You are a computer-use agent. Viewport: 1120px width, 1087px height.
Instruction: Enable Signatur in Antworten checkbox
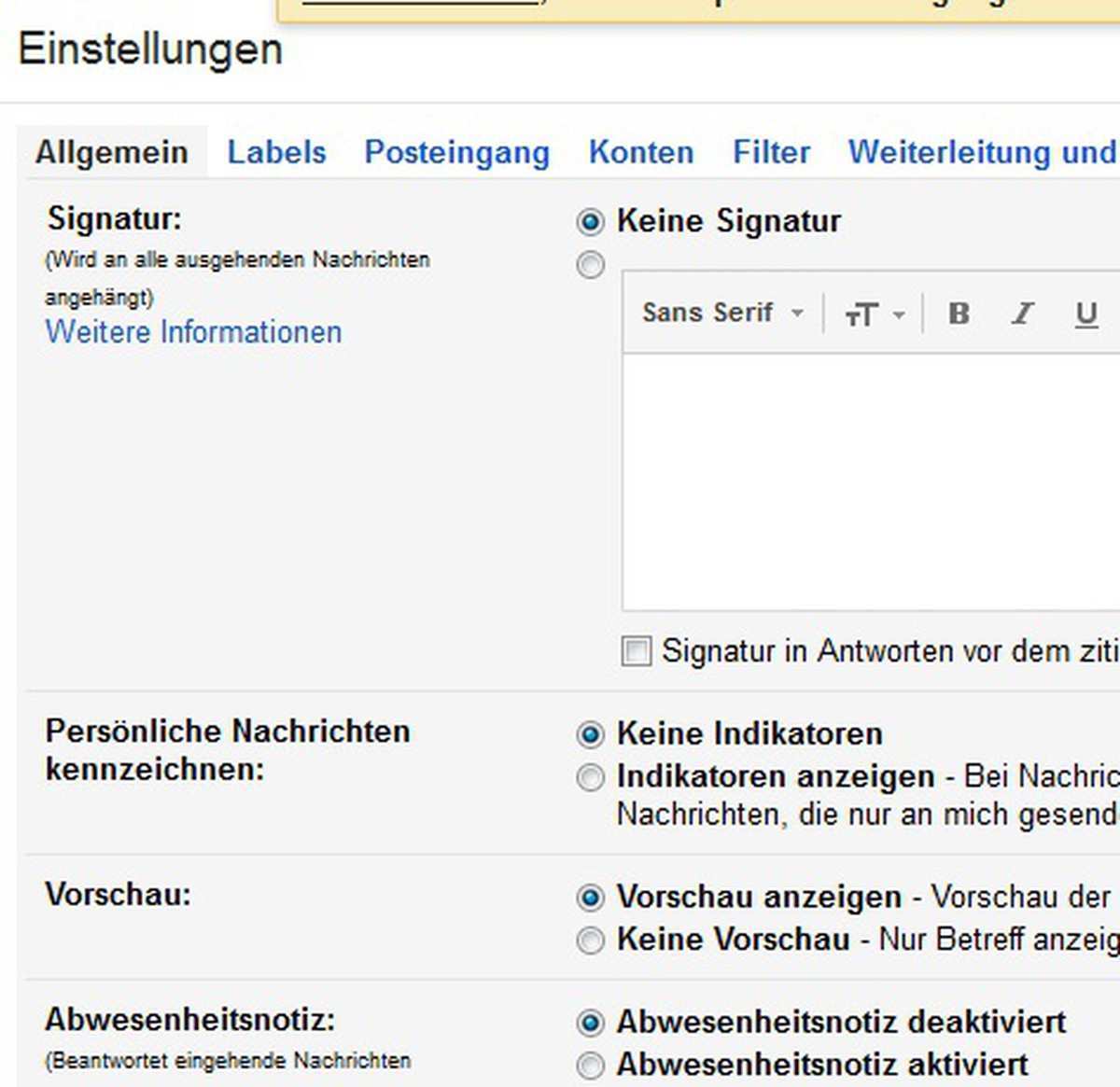(x=636, y=650)
